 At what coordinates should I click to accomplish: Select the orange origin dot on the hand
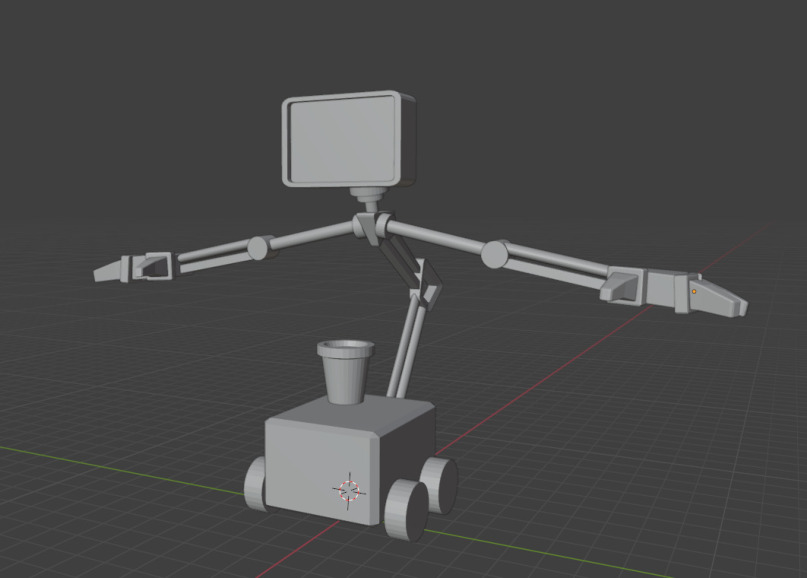click(x=694, y=292)
